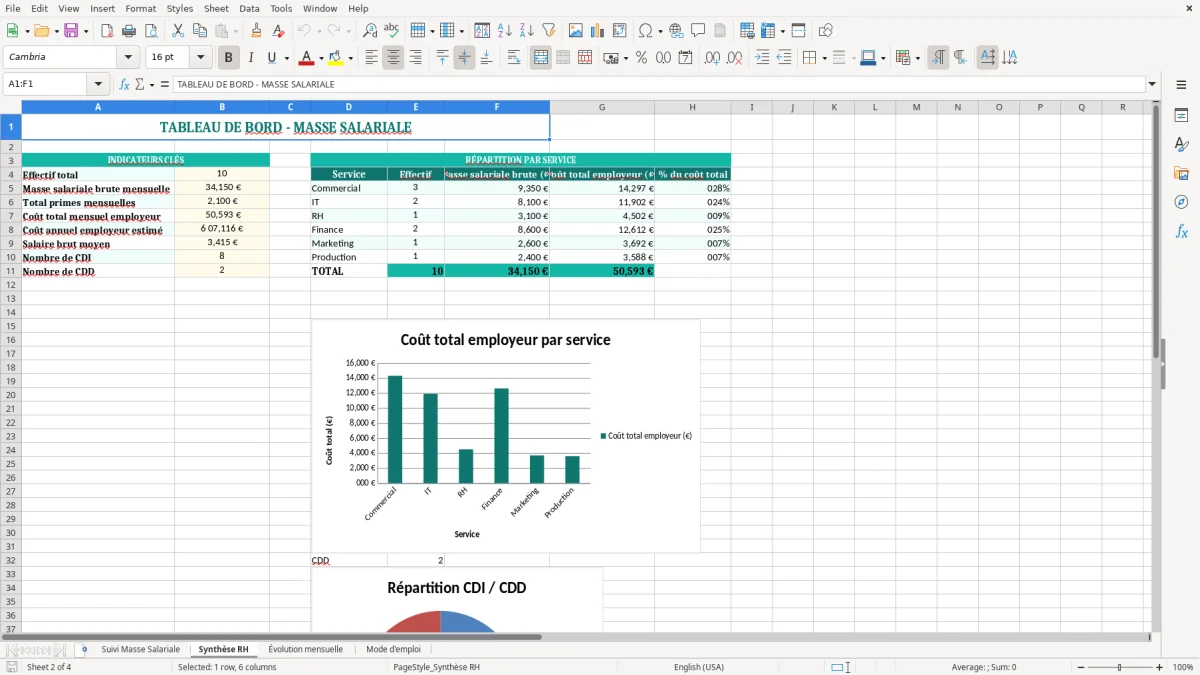Click the Add Decimal Place icon
Viewport: 1200px width, 675px height.
tap(713, 58)
